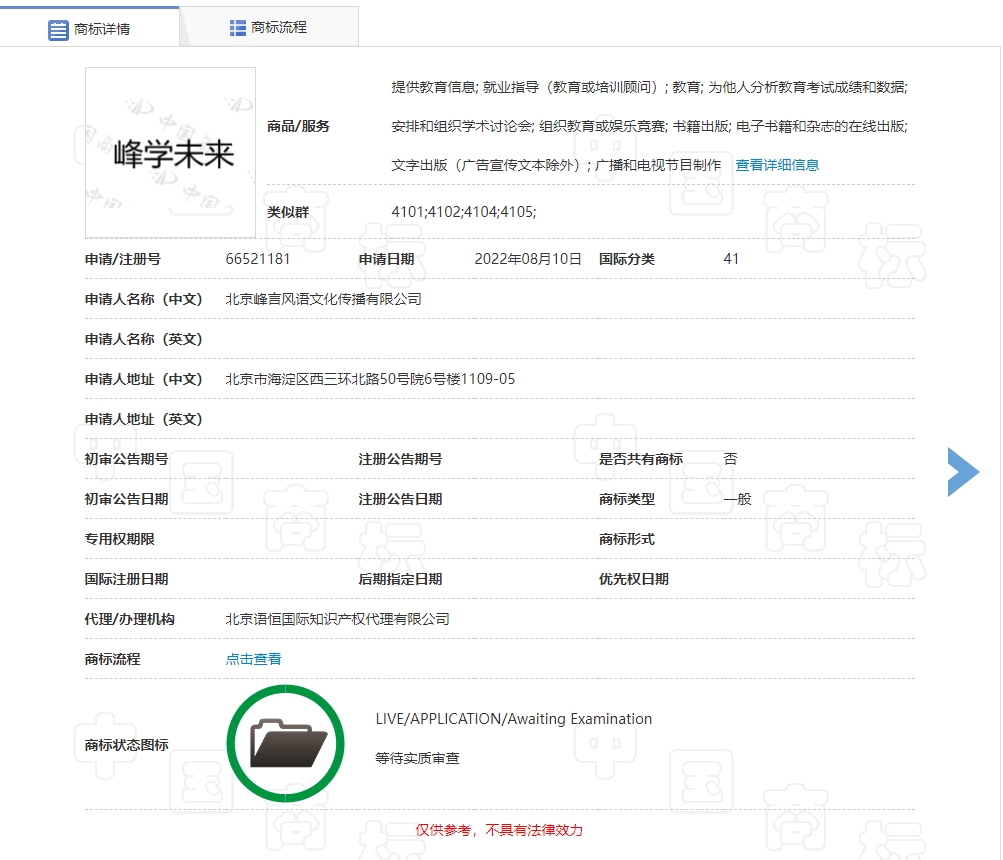Go to next record with blue arrow
Screen dimensions: 1003x860
click(x=963, y=472)
